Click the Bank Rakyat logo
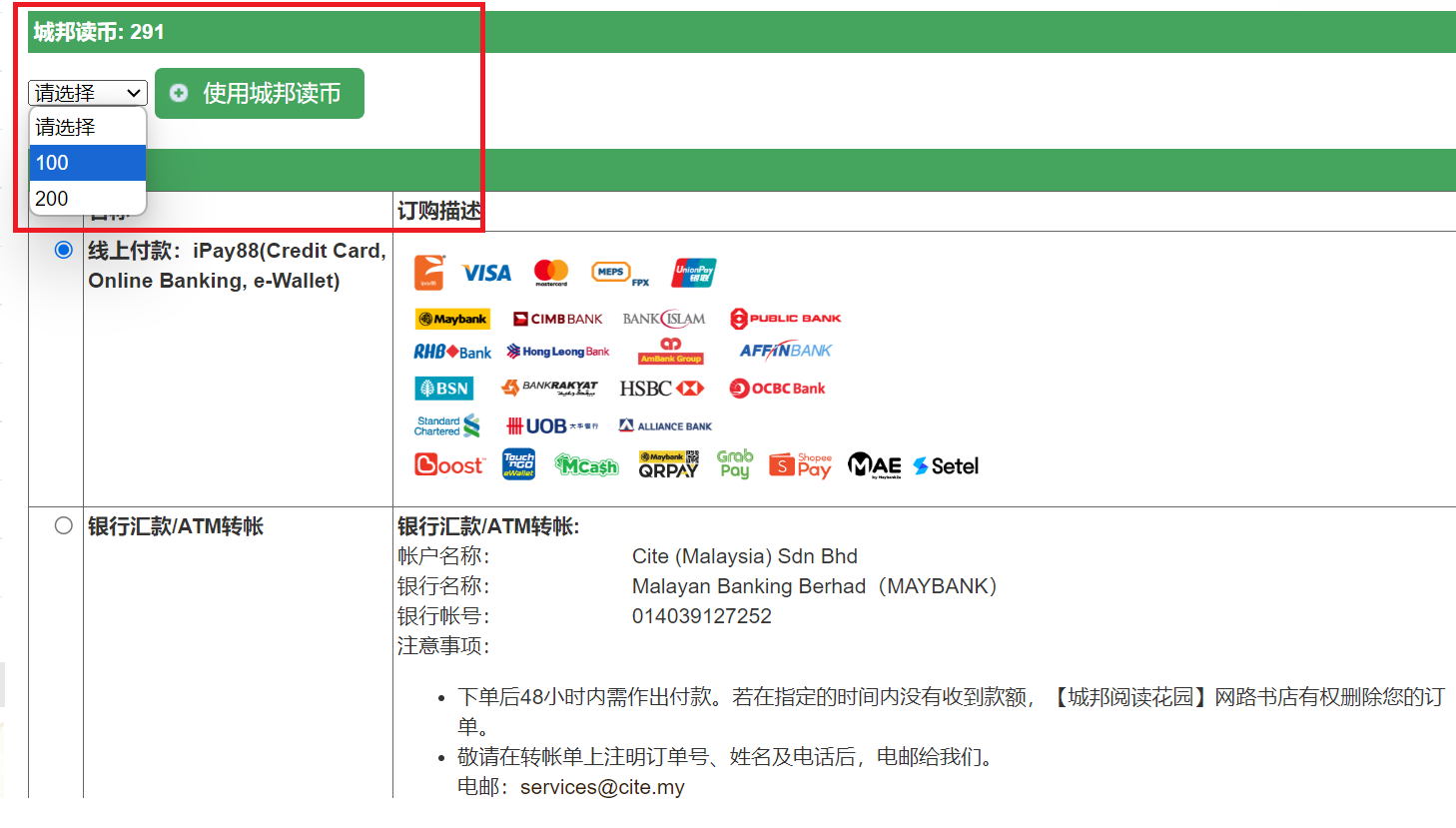This screenshot has width=1456, height=828. pos(549,388)
